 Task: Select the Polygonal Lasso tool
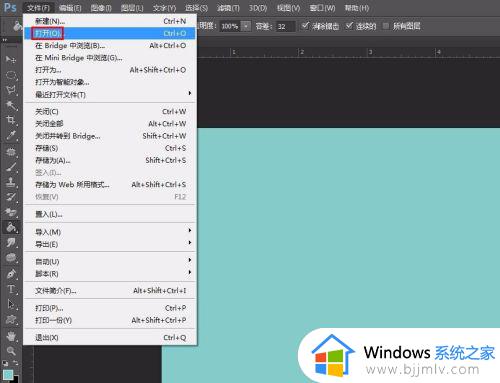pyautogui.click(x=11, y=90)
